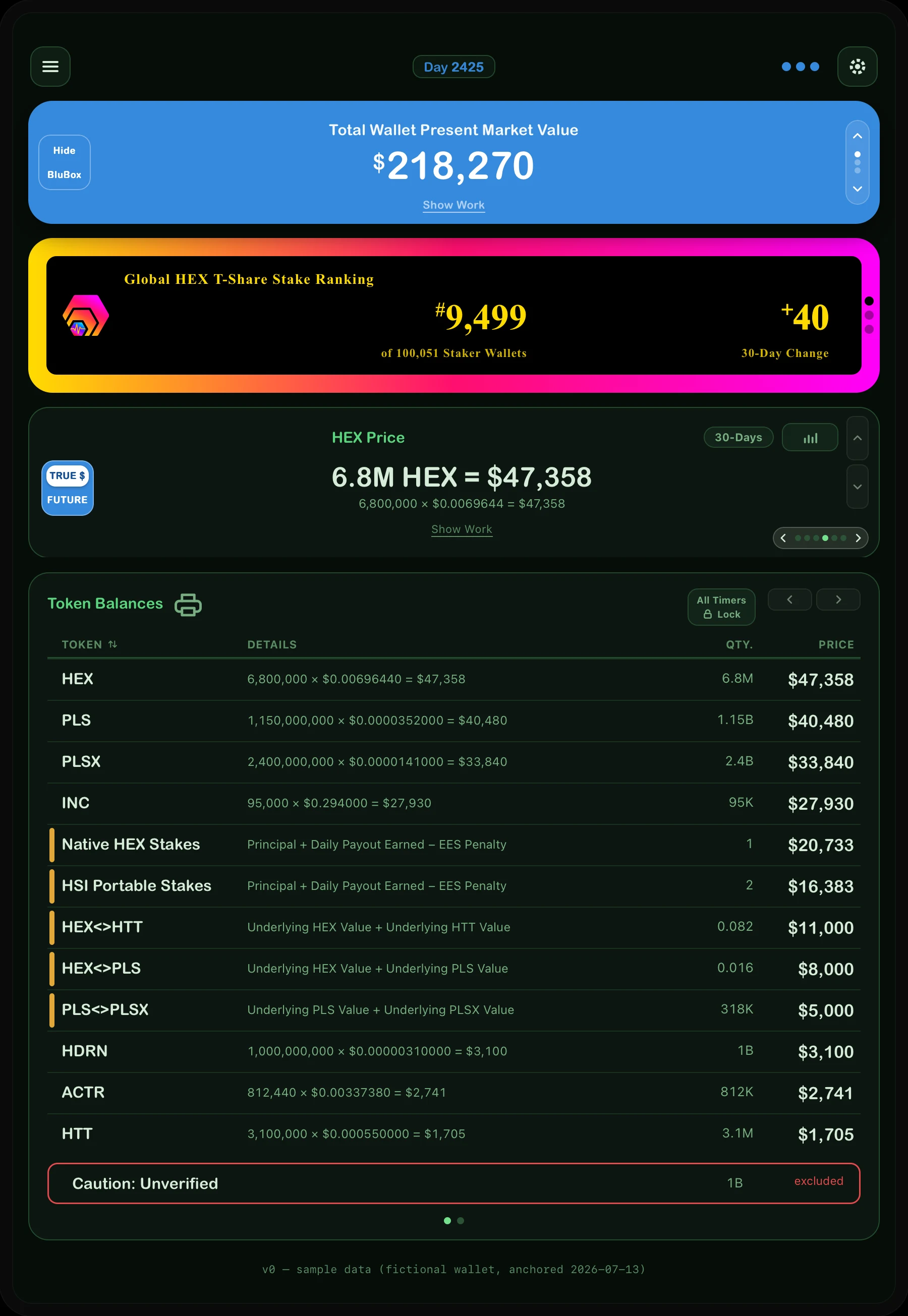
Task: Open the Caution: Unverified row
Action: [453, 1183]
